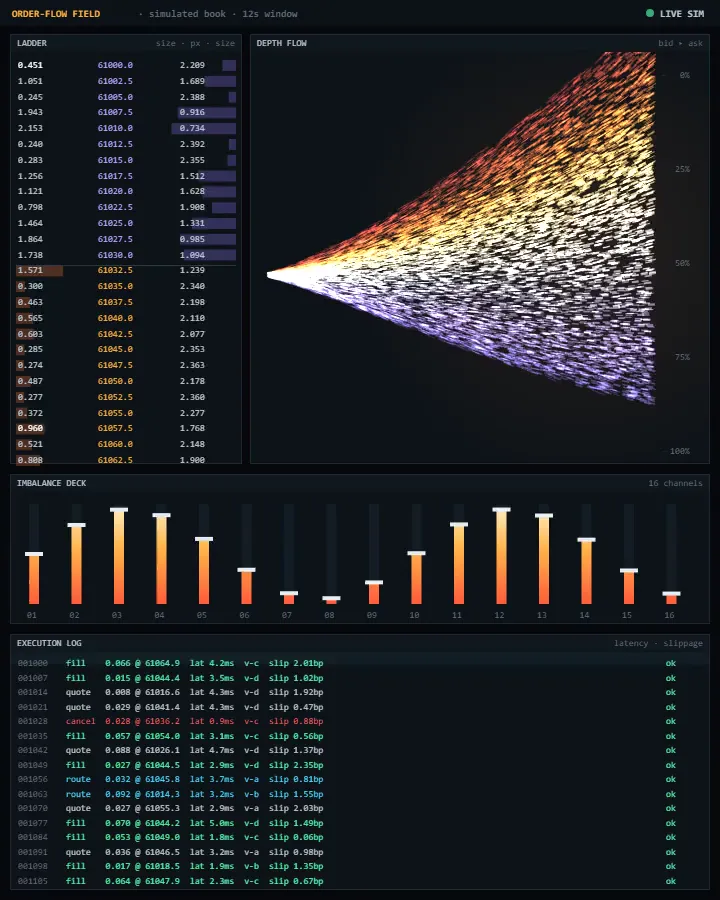Click log entry 001063 route at 61014.3

362,794
